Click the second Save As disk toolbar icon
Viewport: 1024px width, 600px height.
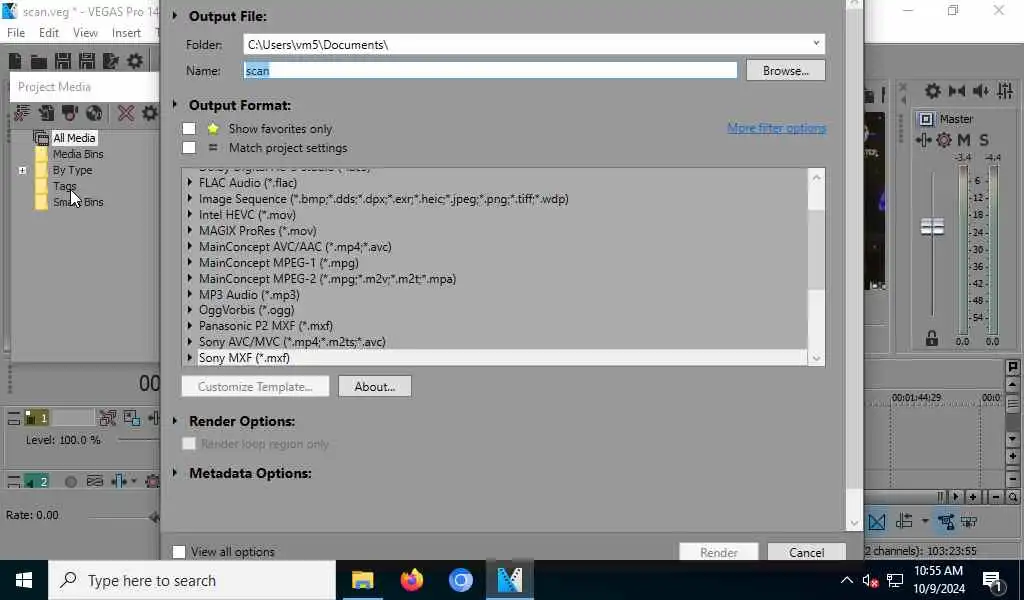point(86,61)
